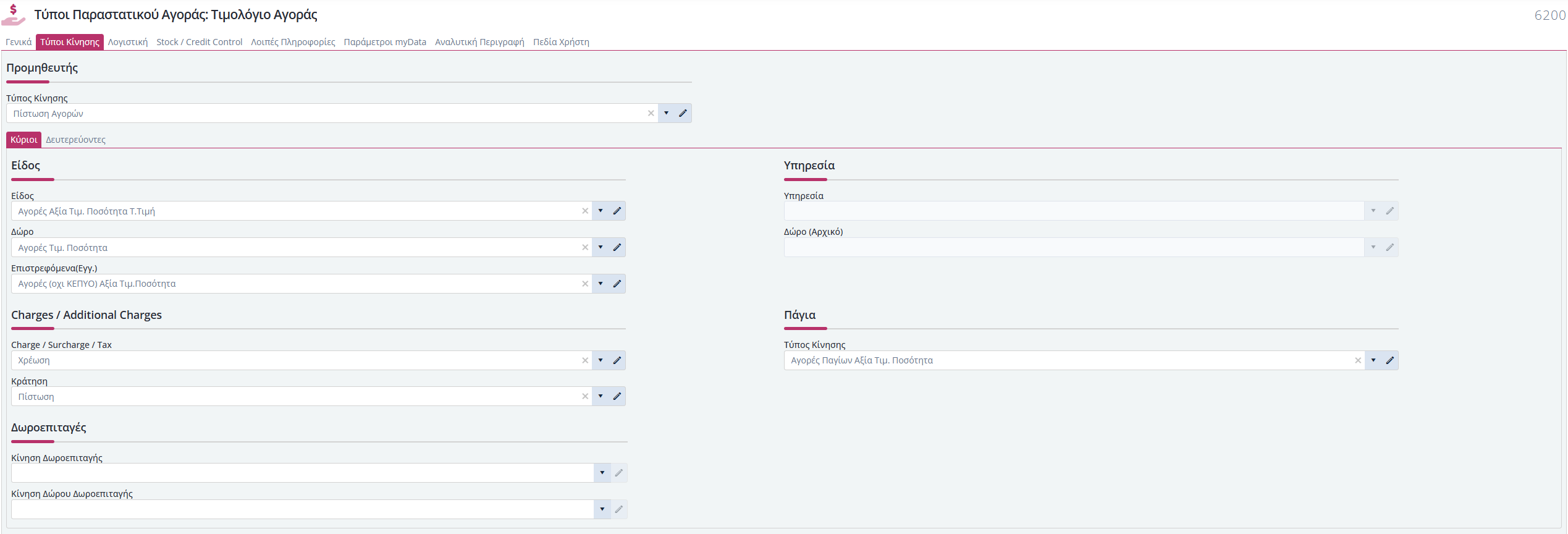Click the record number 6200

[1550, 15]
